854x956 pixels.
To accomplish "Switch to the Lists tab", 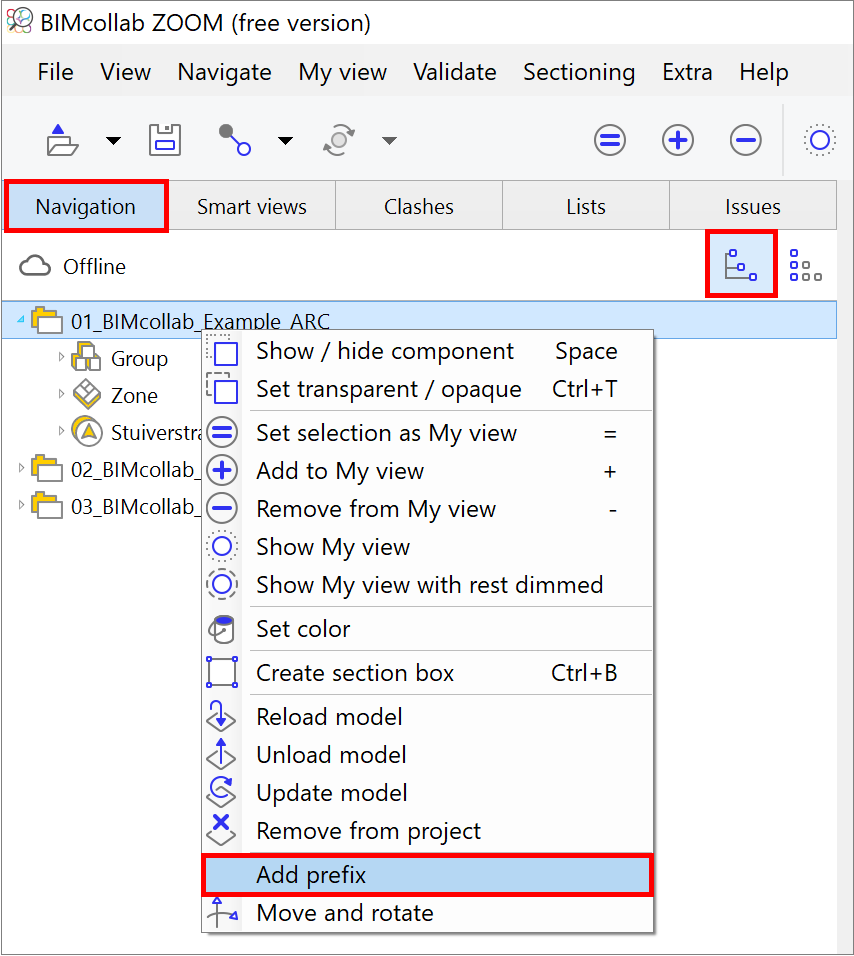I will (586, 207).
